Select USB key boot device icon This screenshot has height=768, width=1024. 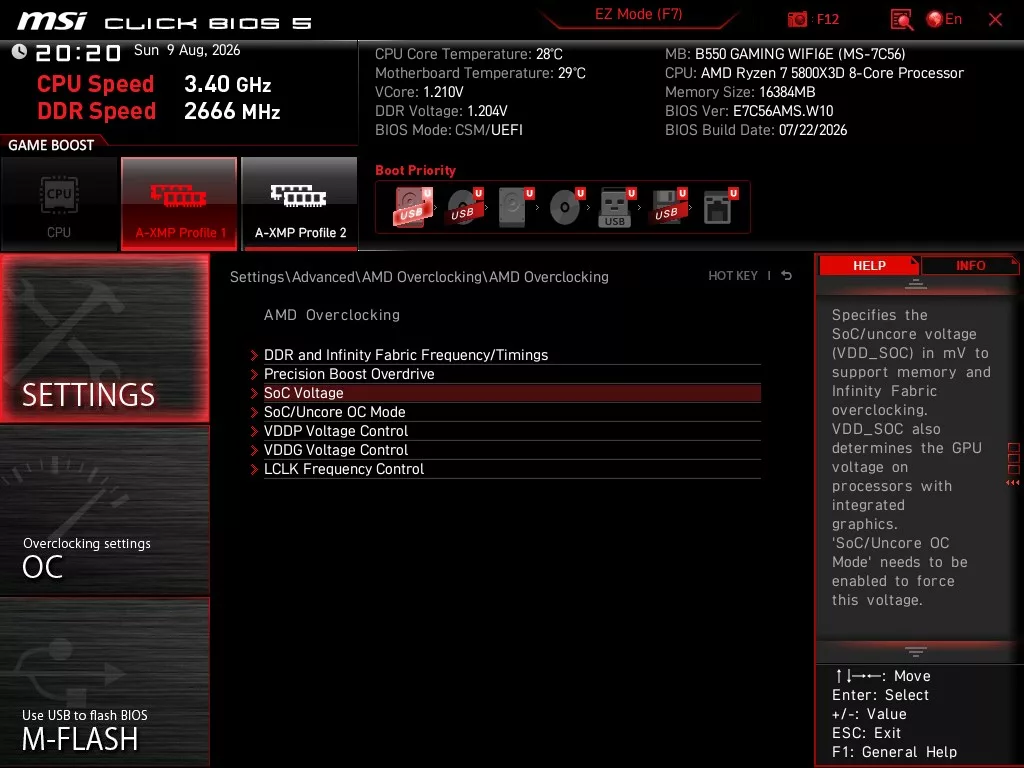point(617,207)
